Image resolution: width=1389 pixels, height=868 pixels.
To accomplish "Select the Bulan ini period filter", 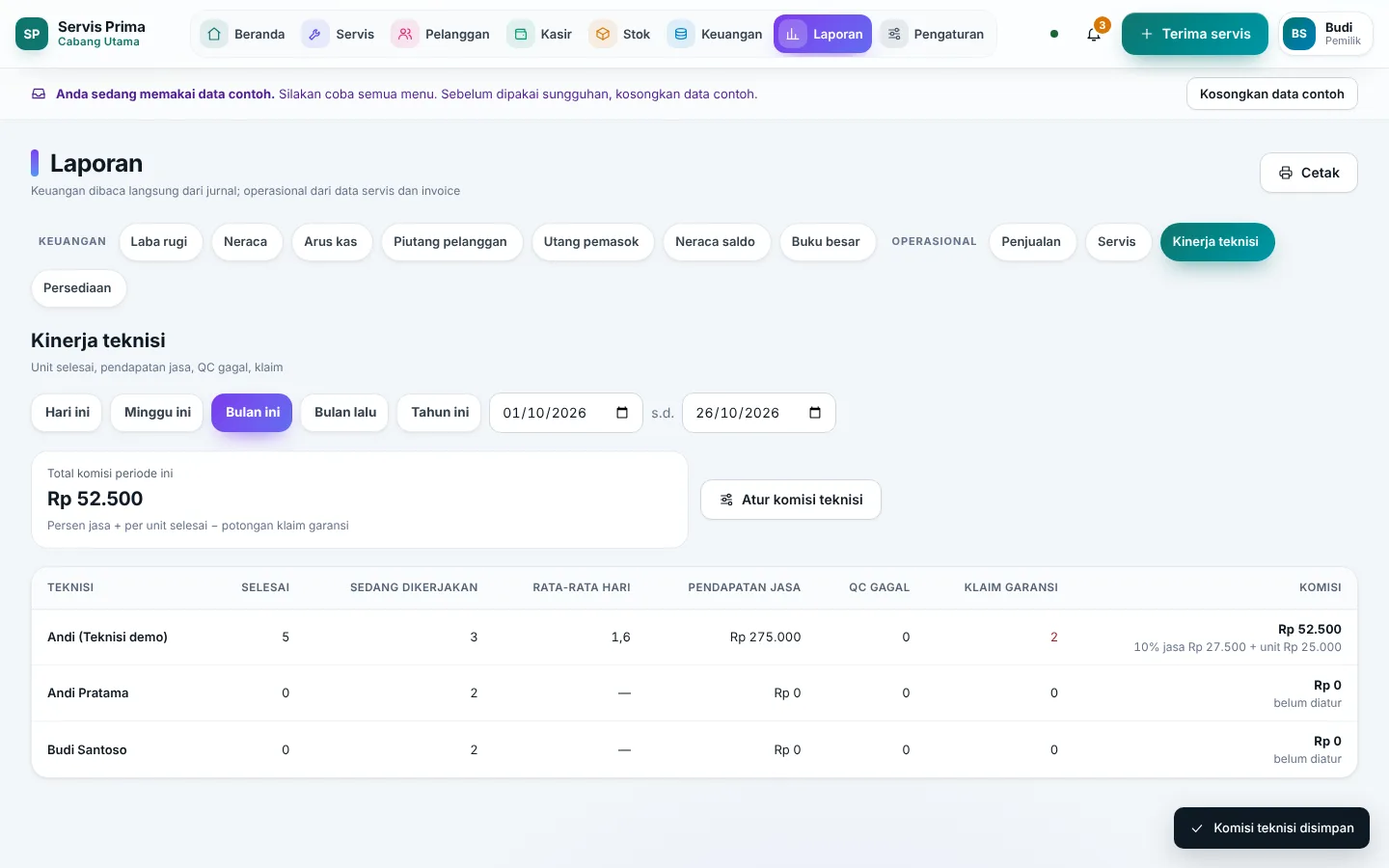I will click(x=253, y=413).
